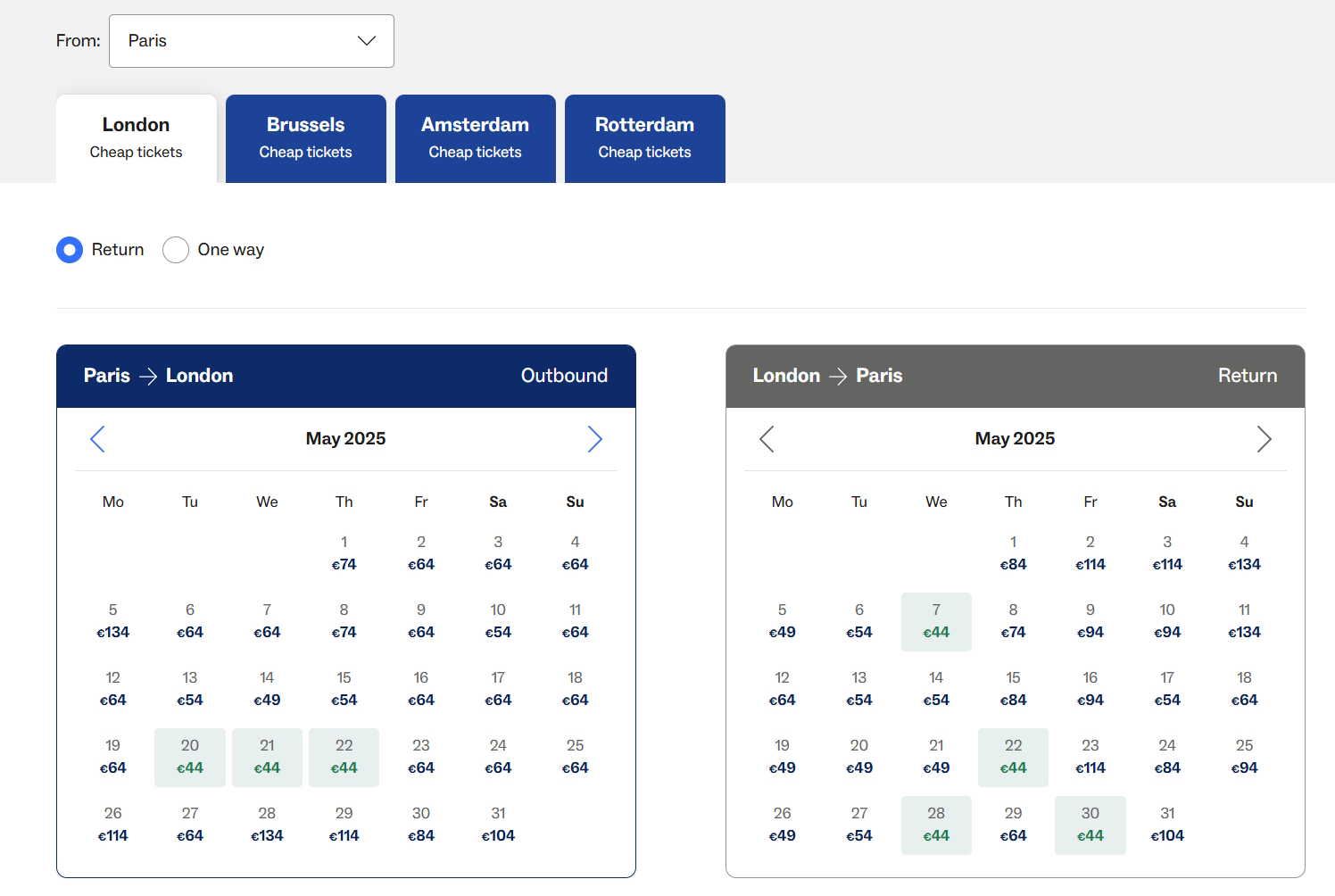The height and width of the screenshot is (896, 1335).
Task: Select return May 28 at €44
Action: click(936, 825)
